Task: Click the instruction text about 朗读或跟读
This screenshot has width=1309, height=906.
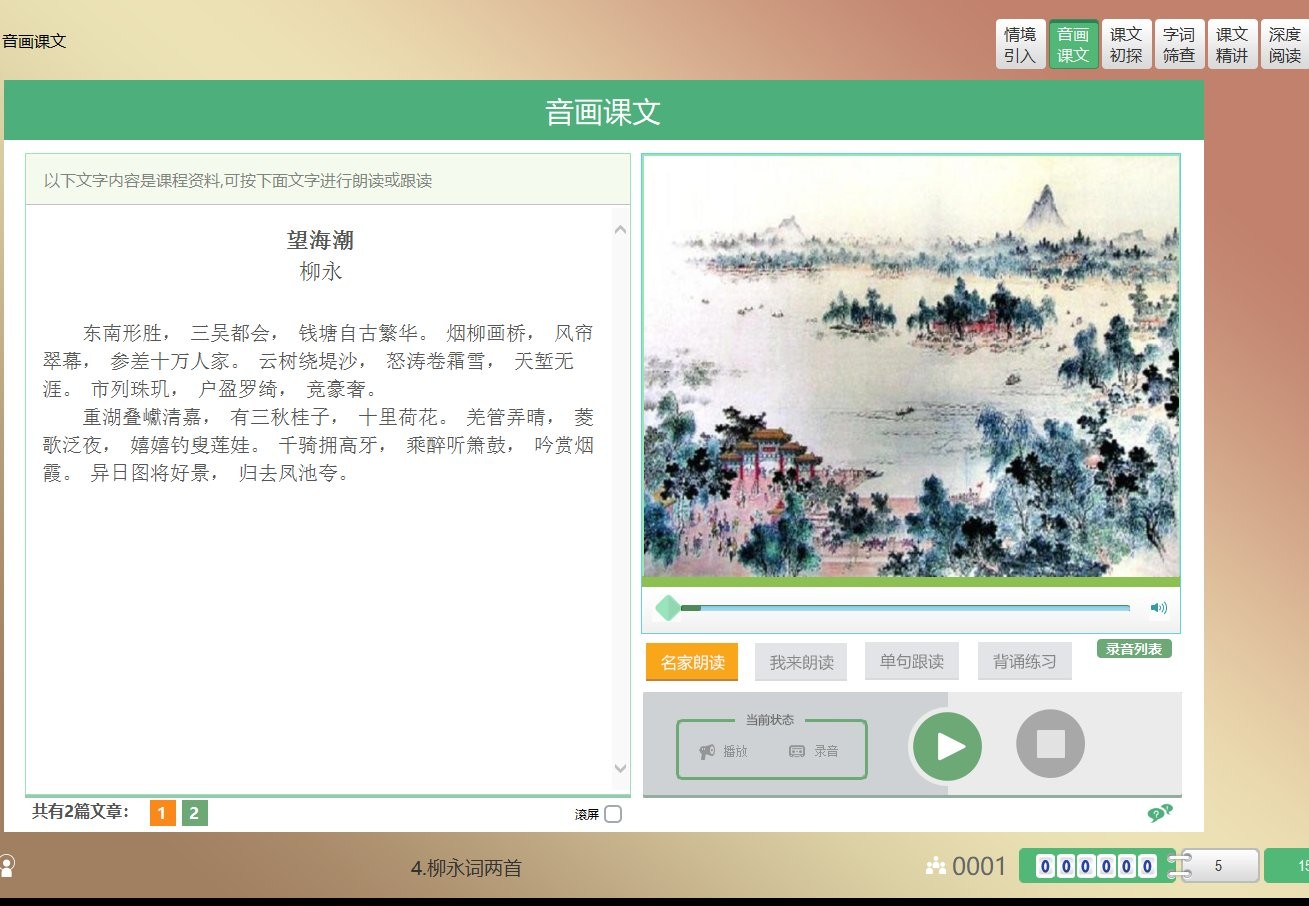Action: (238, 181)
